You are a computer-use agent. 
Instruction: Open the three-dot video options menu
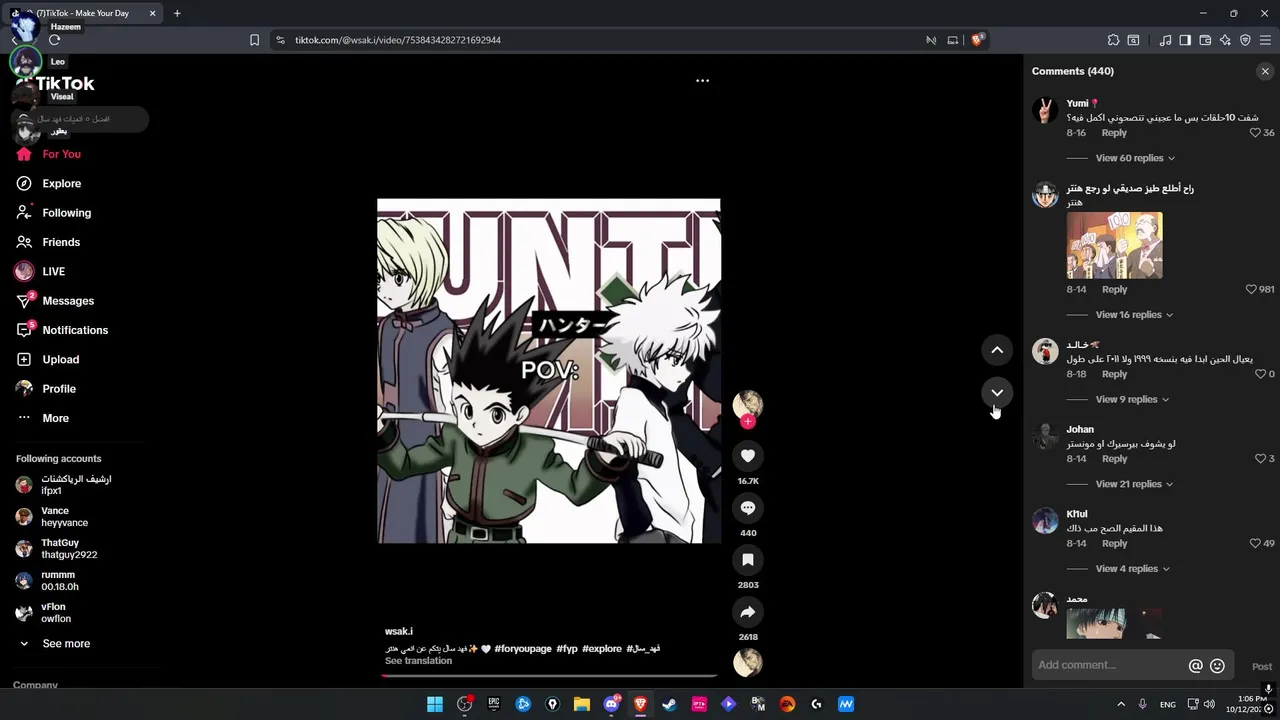point(702,80)
